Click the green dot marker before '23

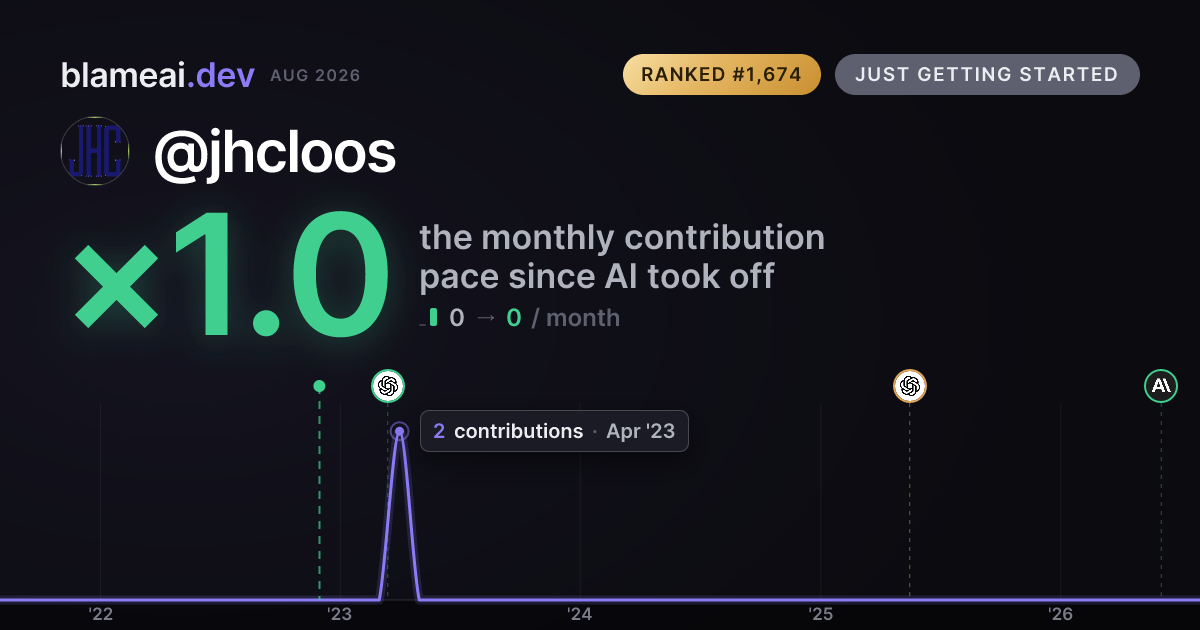click(x=319, y=386)
